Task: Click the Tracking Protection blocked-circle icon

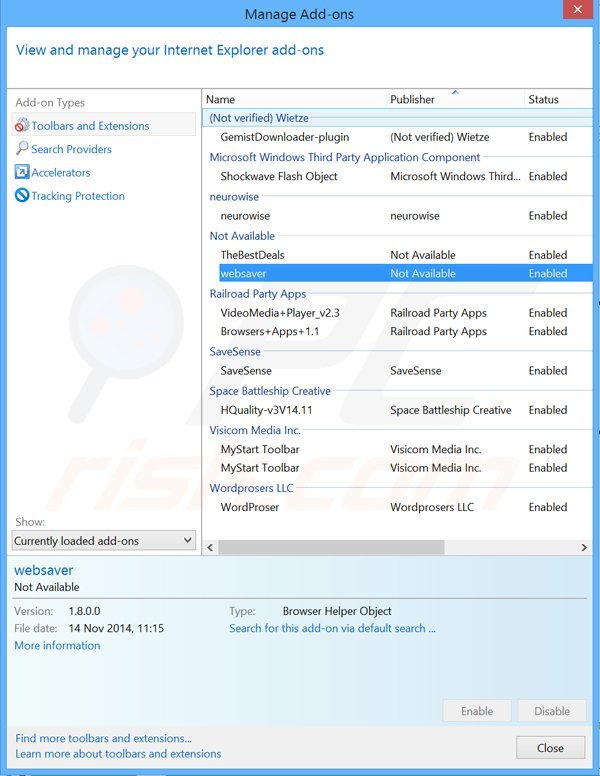Action: (22, 195)
